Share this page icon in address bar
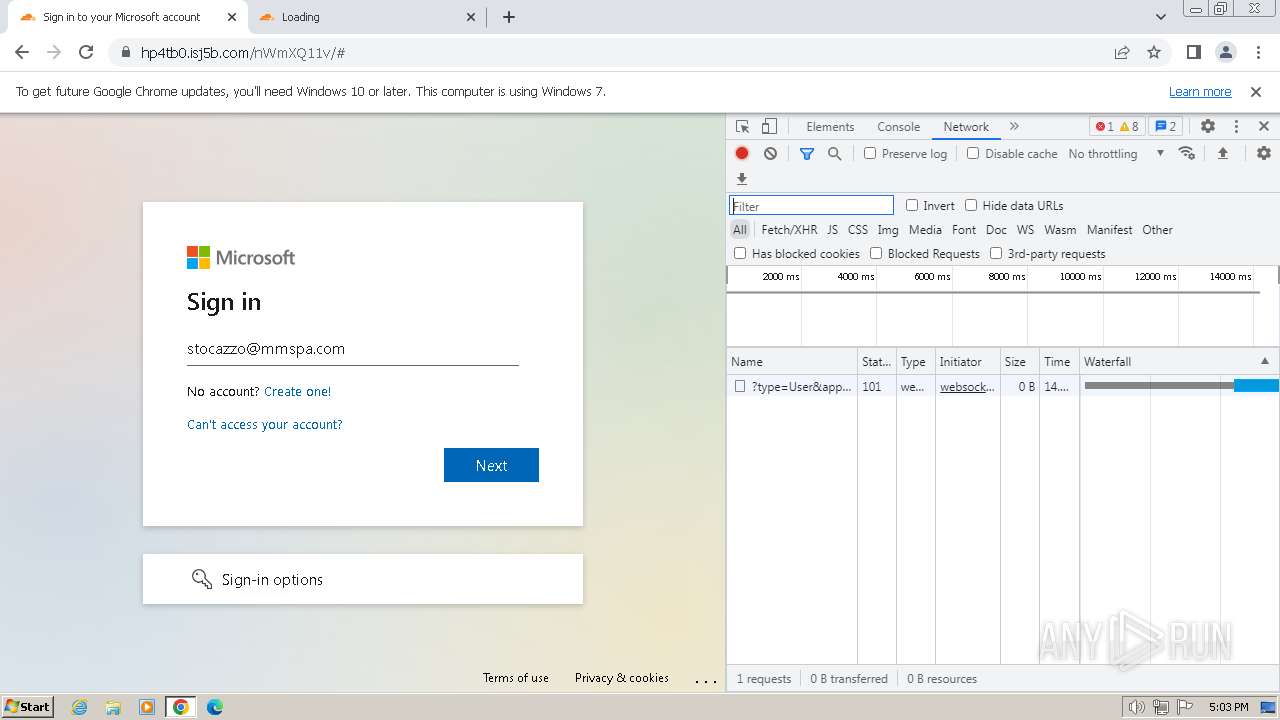Screen dimensions: 1280x720 click(1122, 53)
